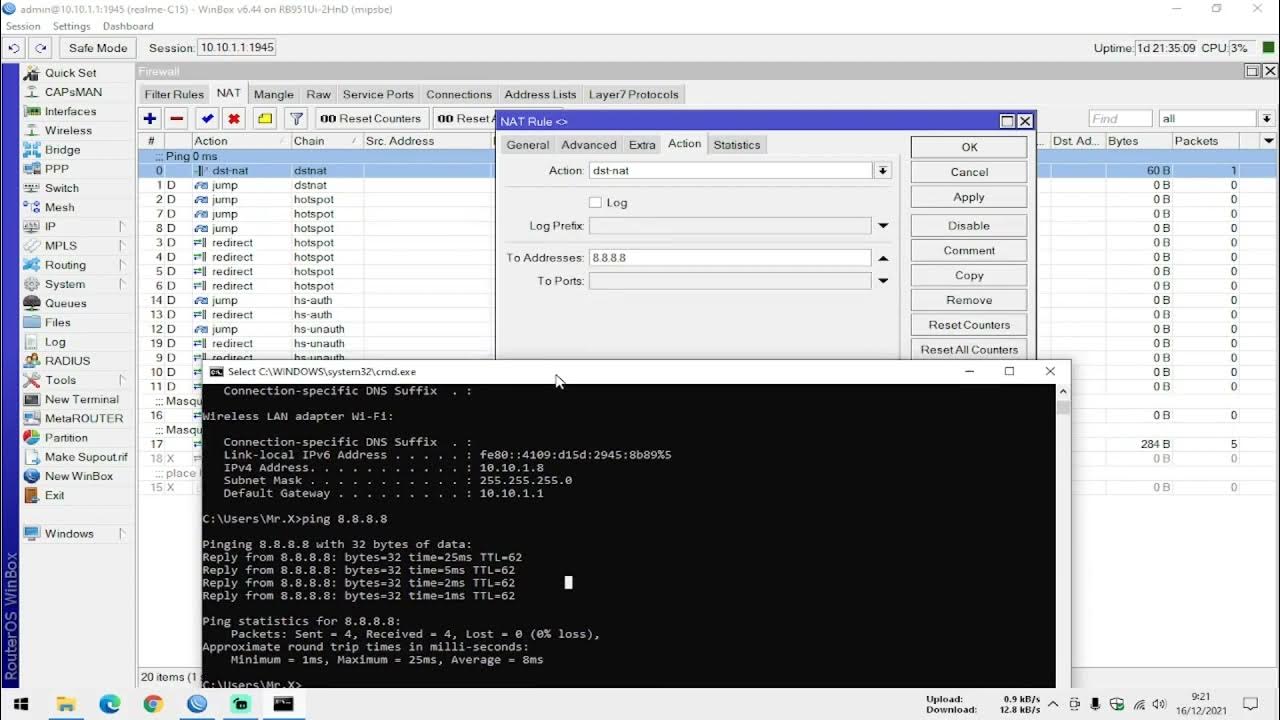Viewport: 1280px width, 720px height.
Task: Expand System submenu in sidebar
Action: 122,284
